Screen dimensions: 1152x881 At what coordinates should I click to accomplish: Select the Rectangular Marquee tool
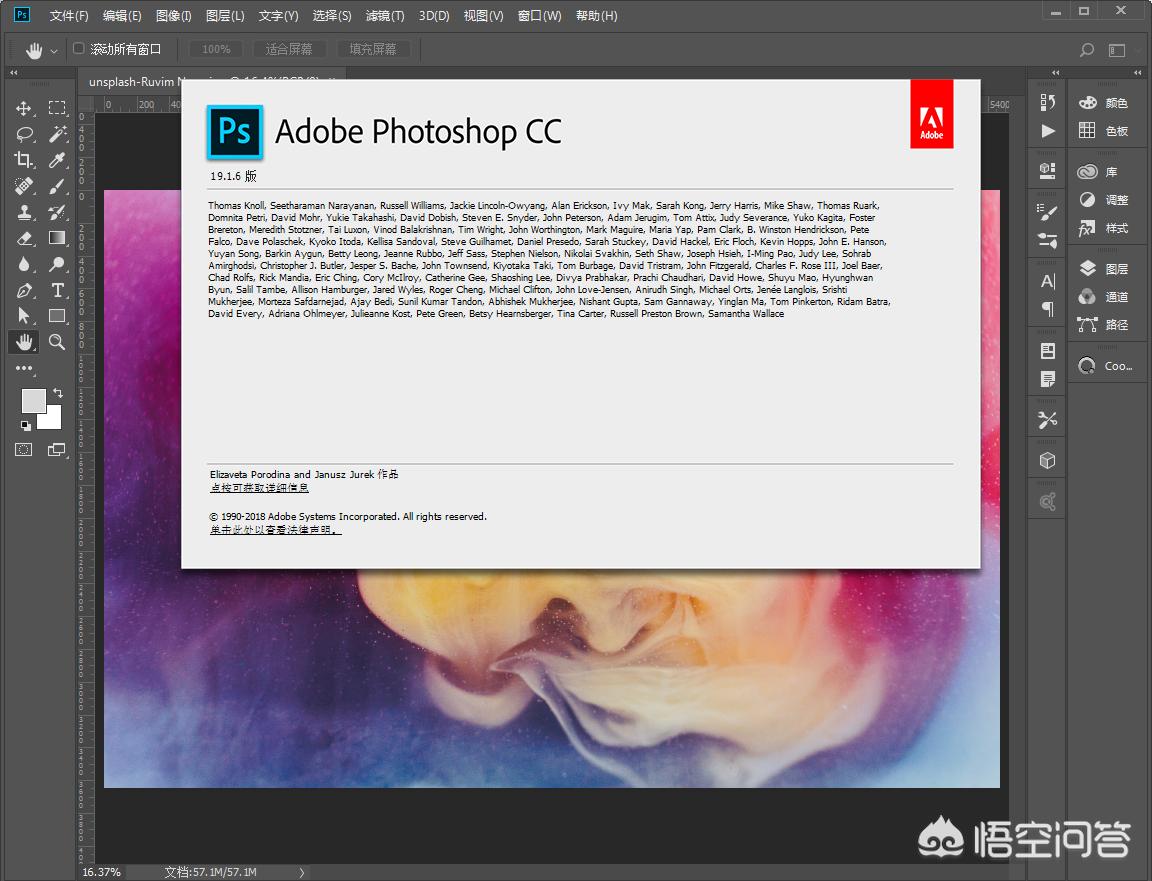point(57,109)
